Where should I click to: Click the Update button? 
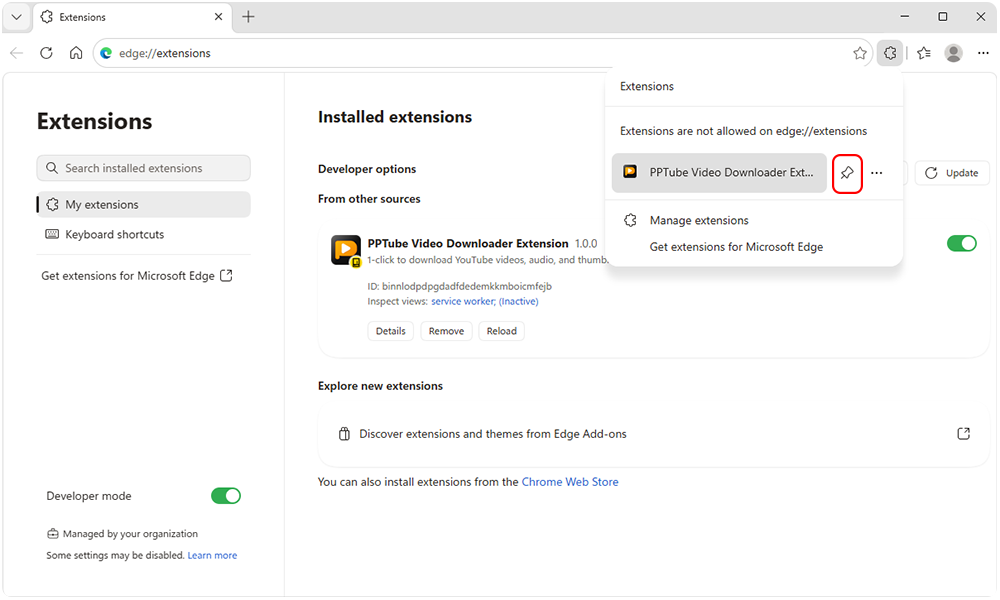coord(952,173)
